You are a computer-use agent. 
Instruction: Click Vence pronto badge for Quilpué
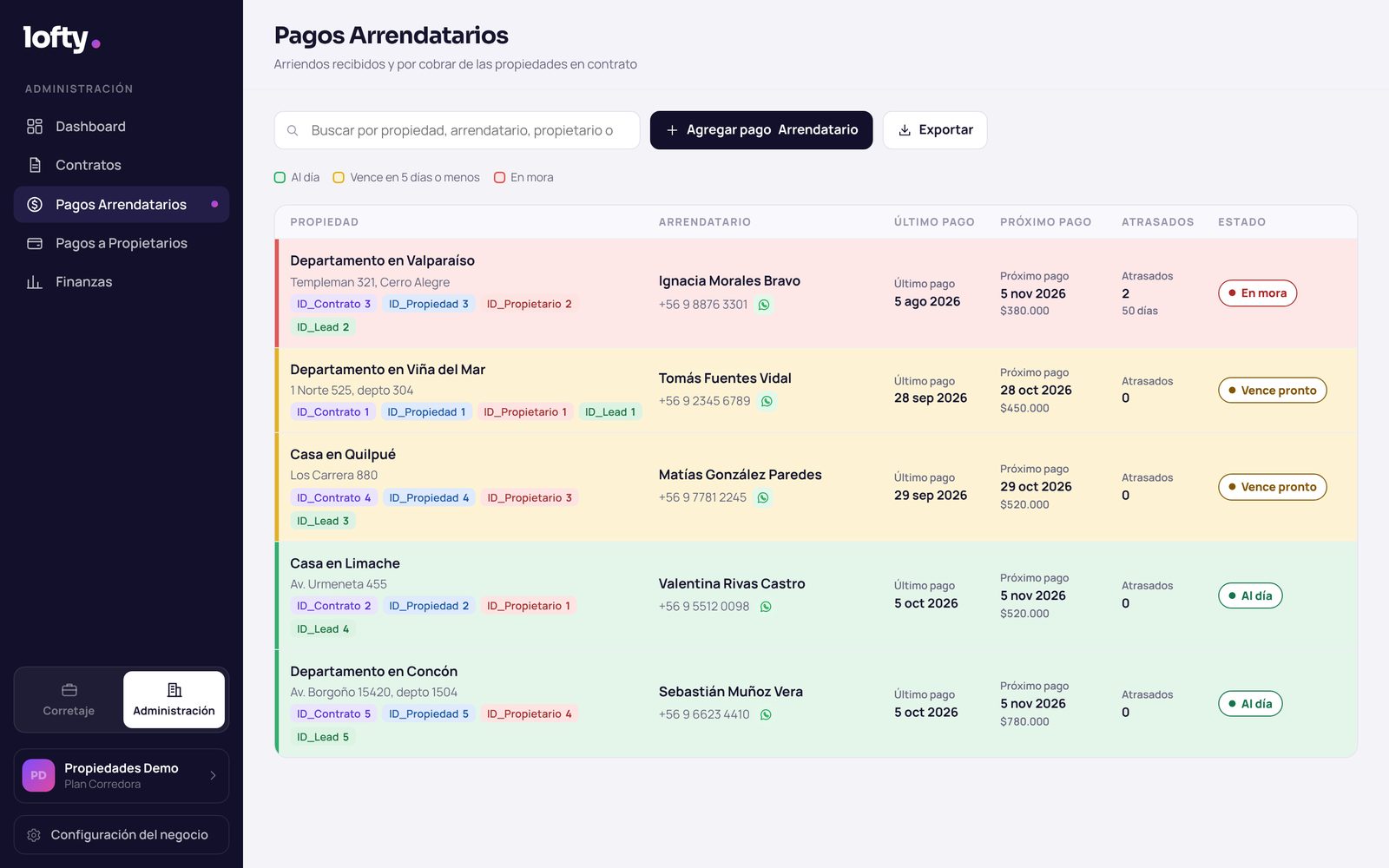(x=1272, y=487)
